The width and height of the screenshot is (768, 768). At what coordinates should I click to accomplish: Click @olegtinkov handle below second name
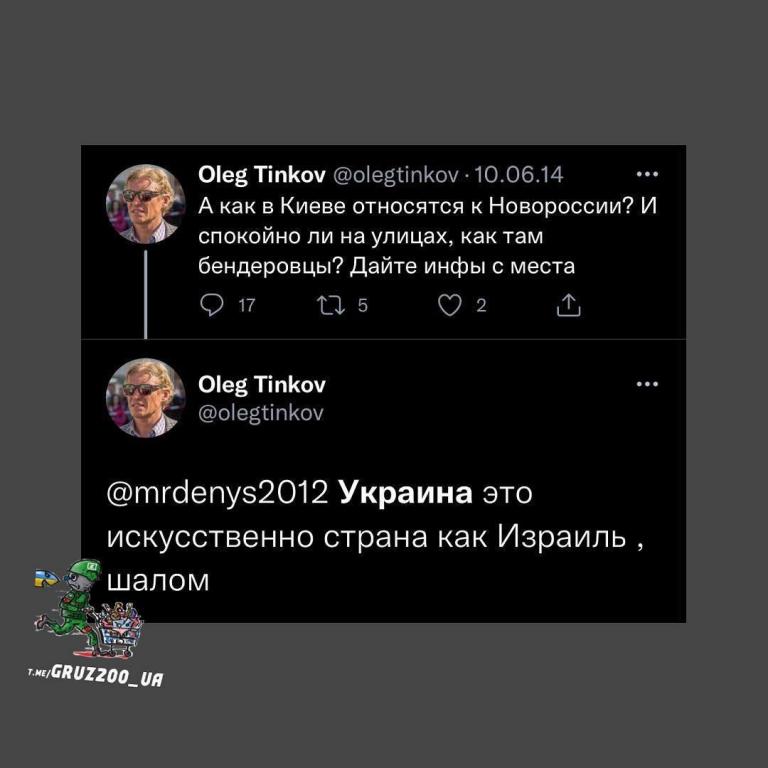point(261,413)
